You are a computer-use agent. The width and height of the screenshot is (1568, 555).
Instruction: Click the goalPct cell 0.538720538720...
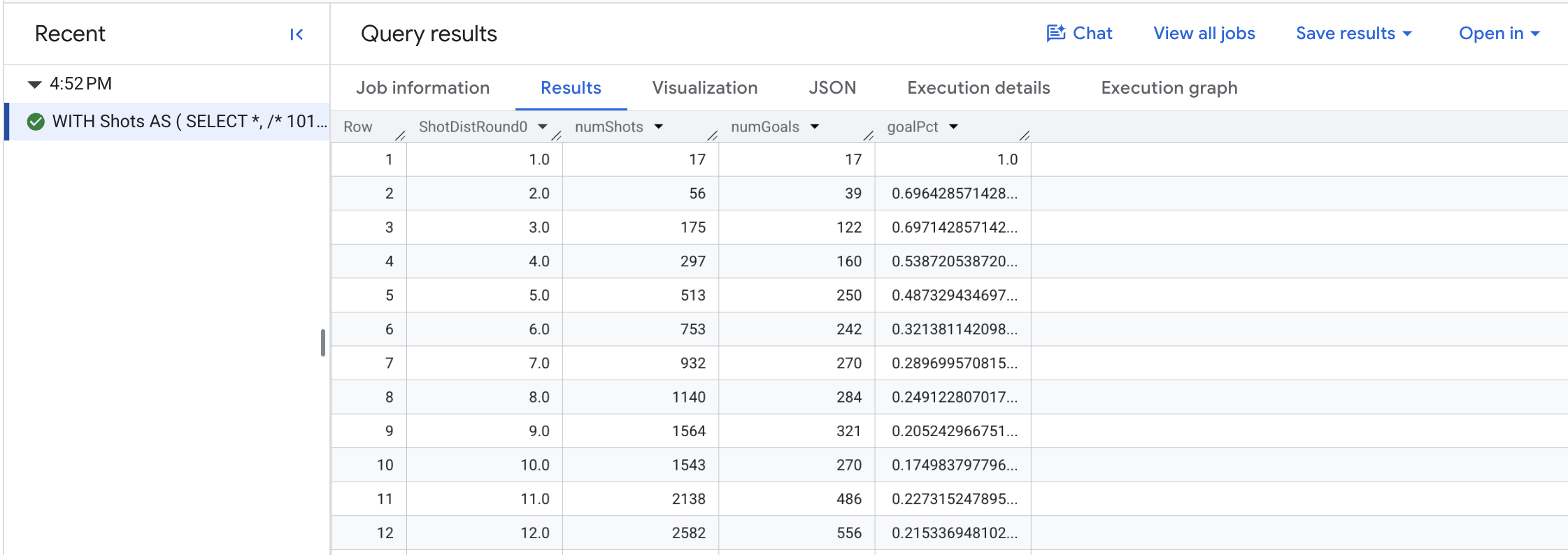point(955,261)
